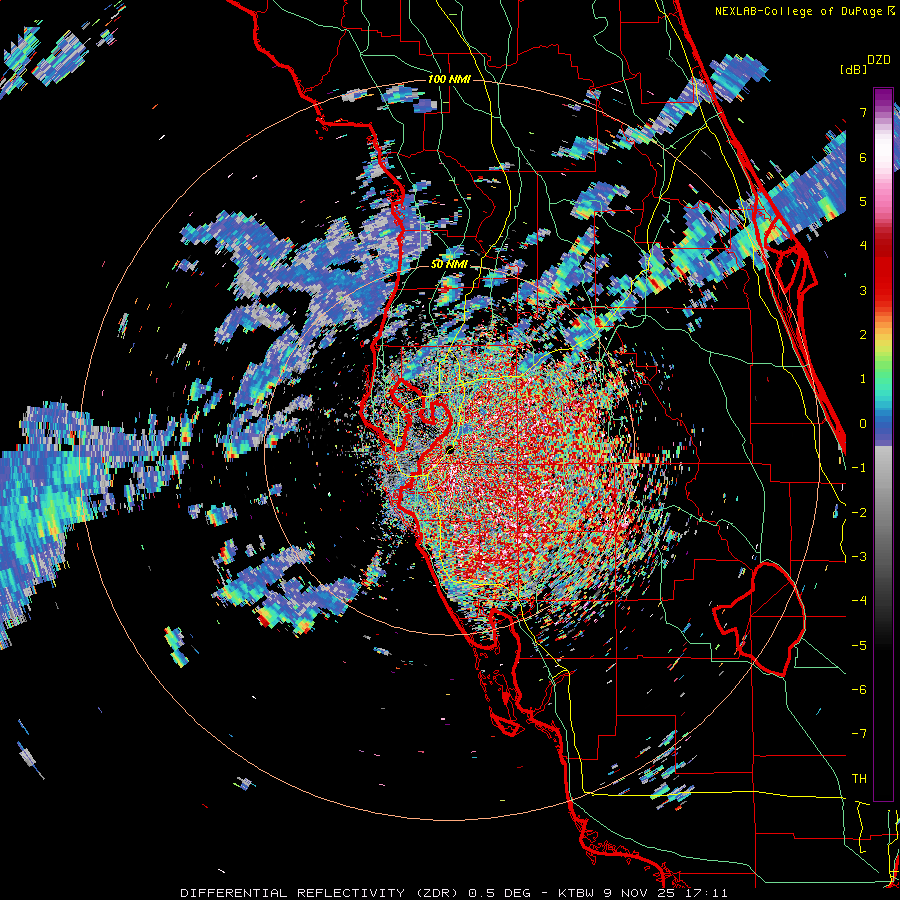The width and height of the screenshot is (900, 900).
Task: Click the 50 NMI range ring label
Action: [x=449, y=265]
